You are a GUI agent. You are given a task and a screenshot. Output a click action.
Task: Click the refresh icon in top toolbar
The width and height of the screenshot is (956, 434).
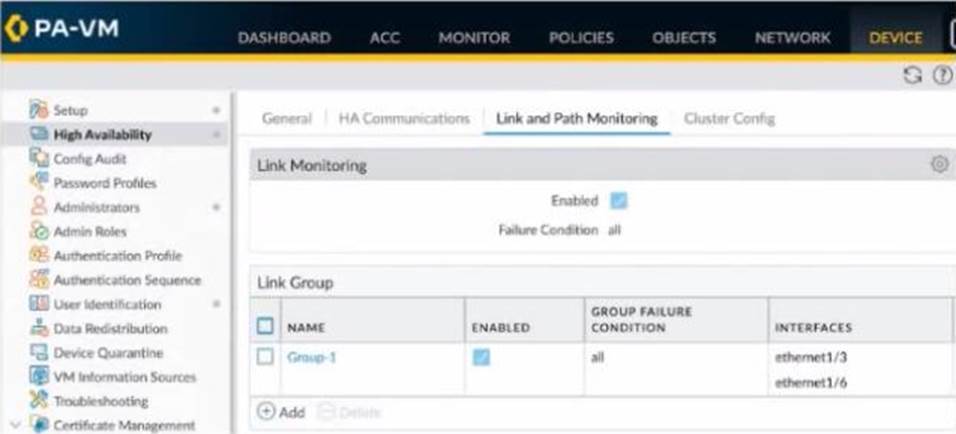[912, 76]
